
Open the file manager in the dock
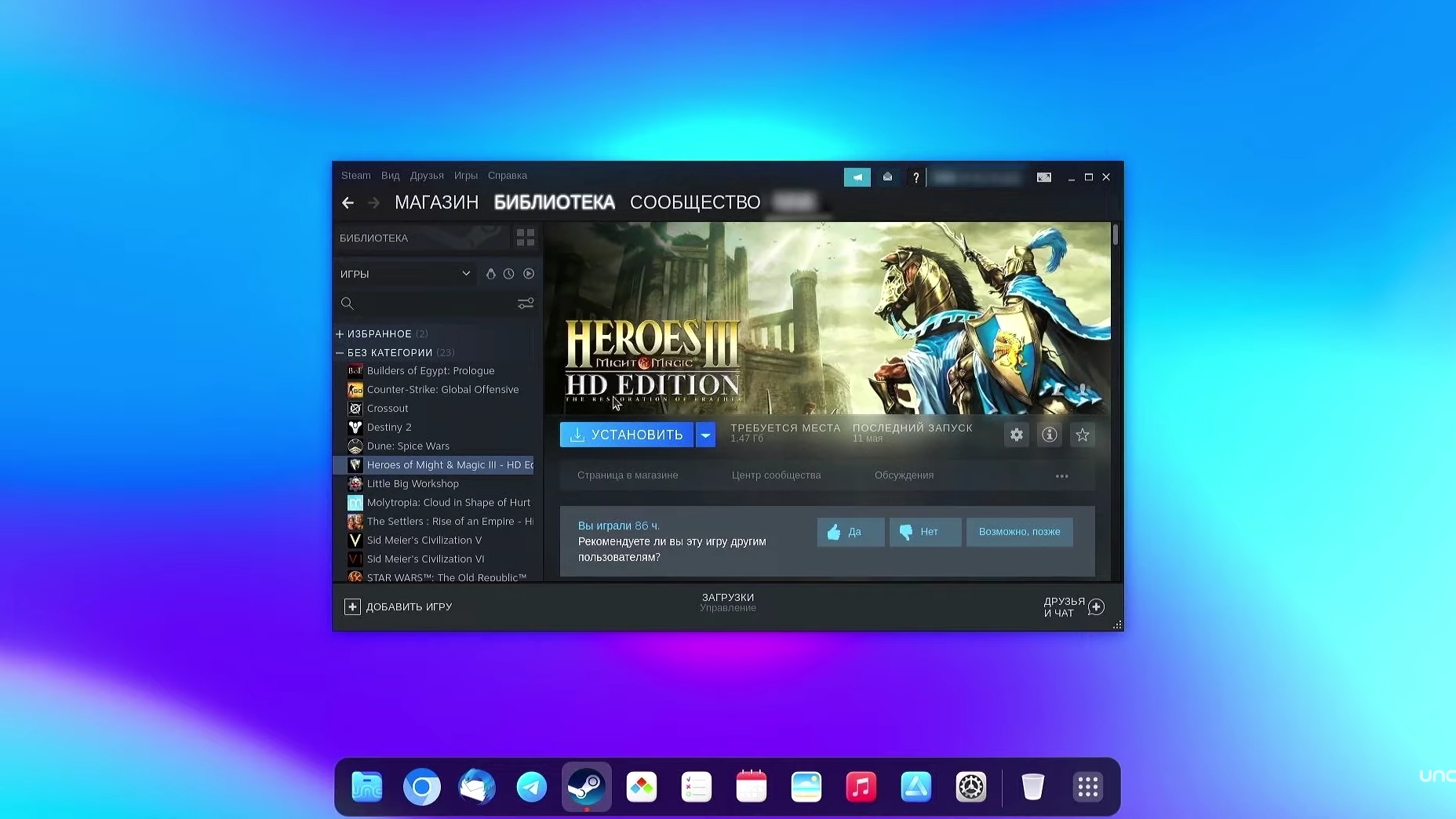pyautogui.click(x=367, y=787)
